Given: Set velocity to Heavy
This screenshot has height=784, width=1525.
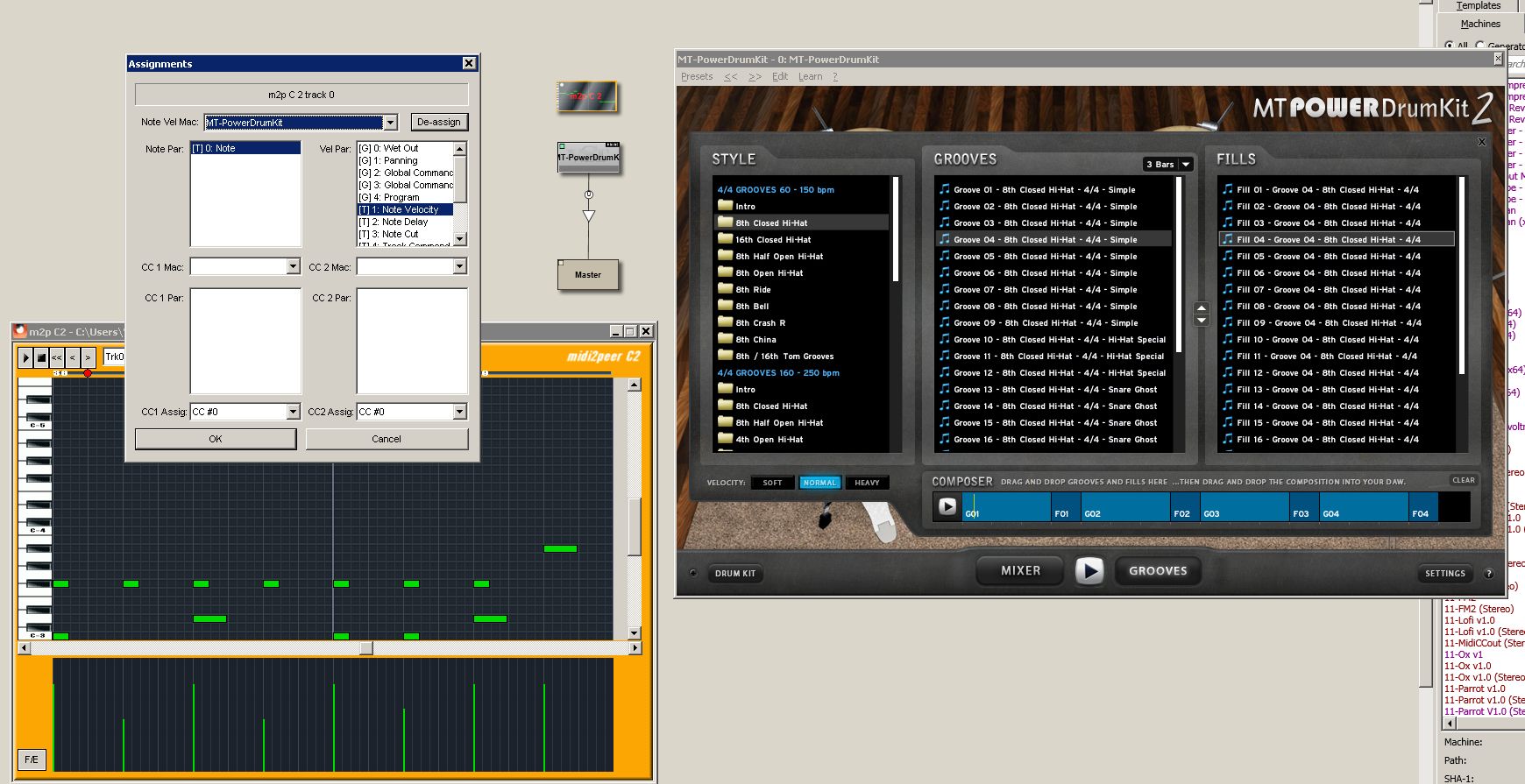Looking at the screenshot, I should 867,483.
